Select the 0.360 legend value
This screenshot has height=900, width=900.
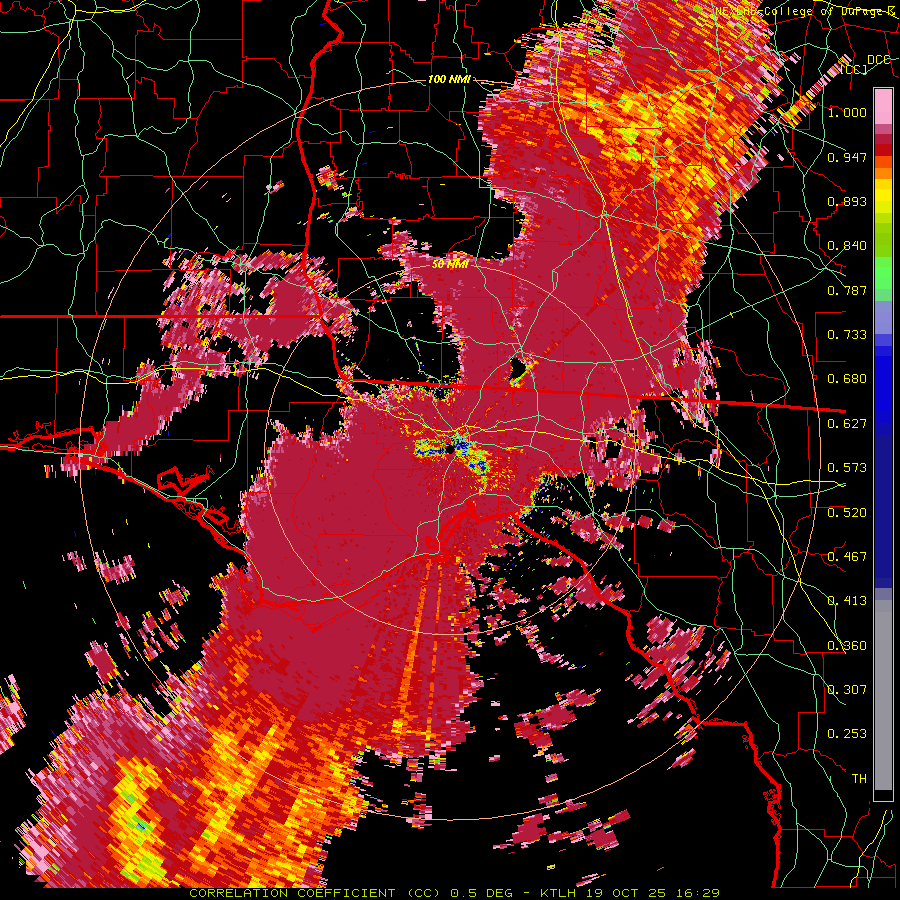point(847,646)
